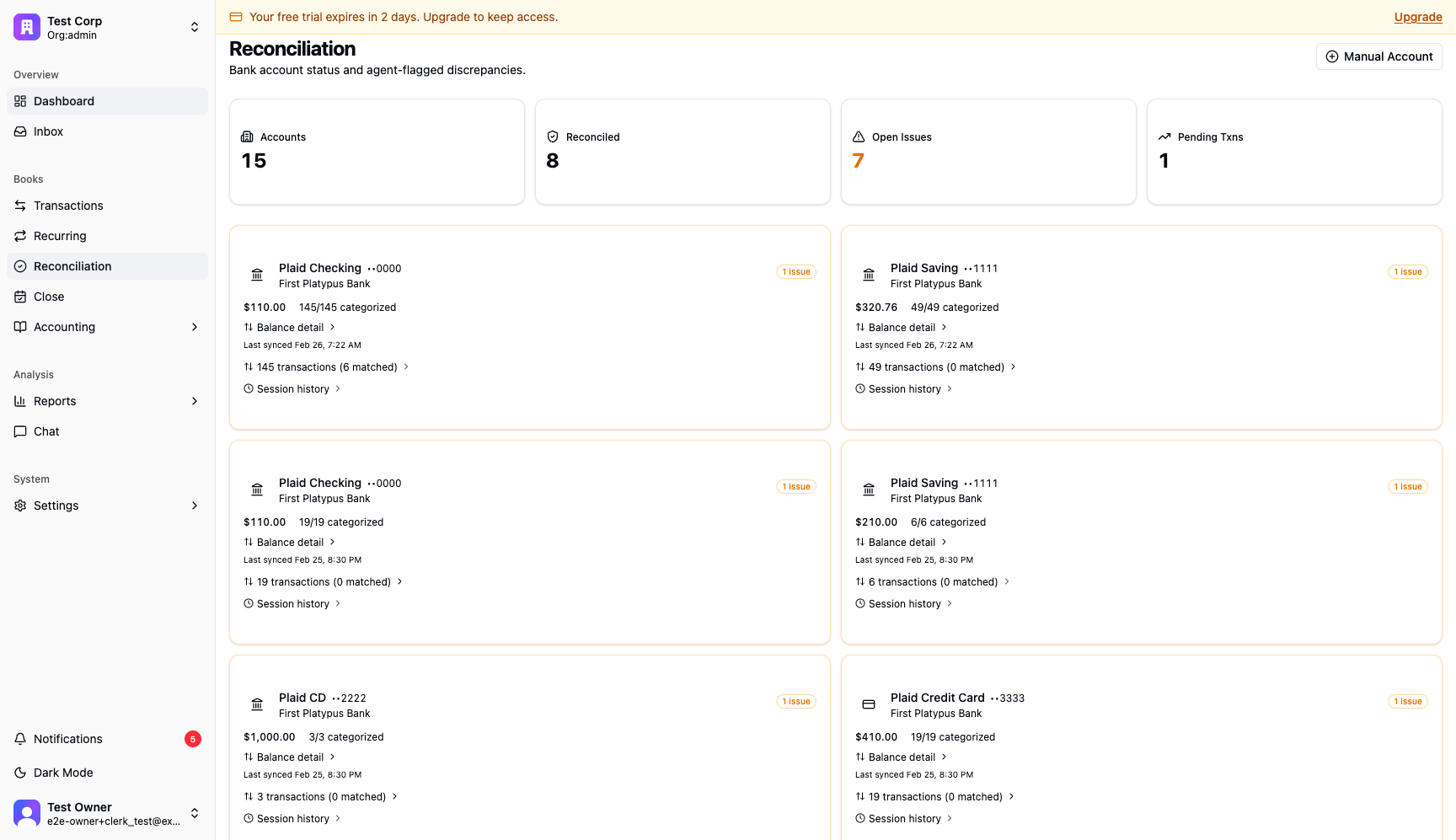Screen dimensions: 1456x840
Task: Open the Inbox sidebar item
Action: coord(107,131)
